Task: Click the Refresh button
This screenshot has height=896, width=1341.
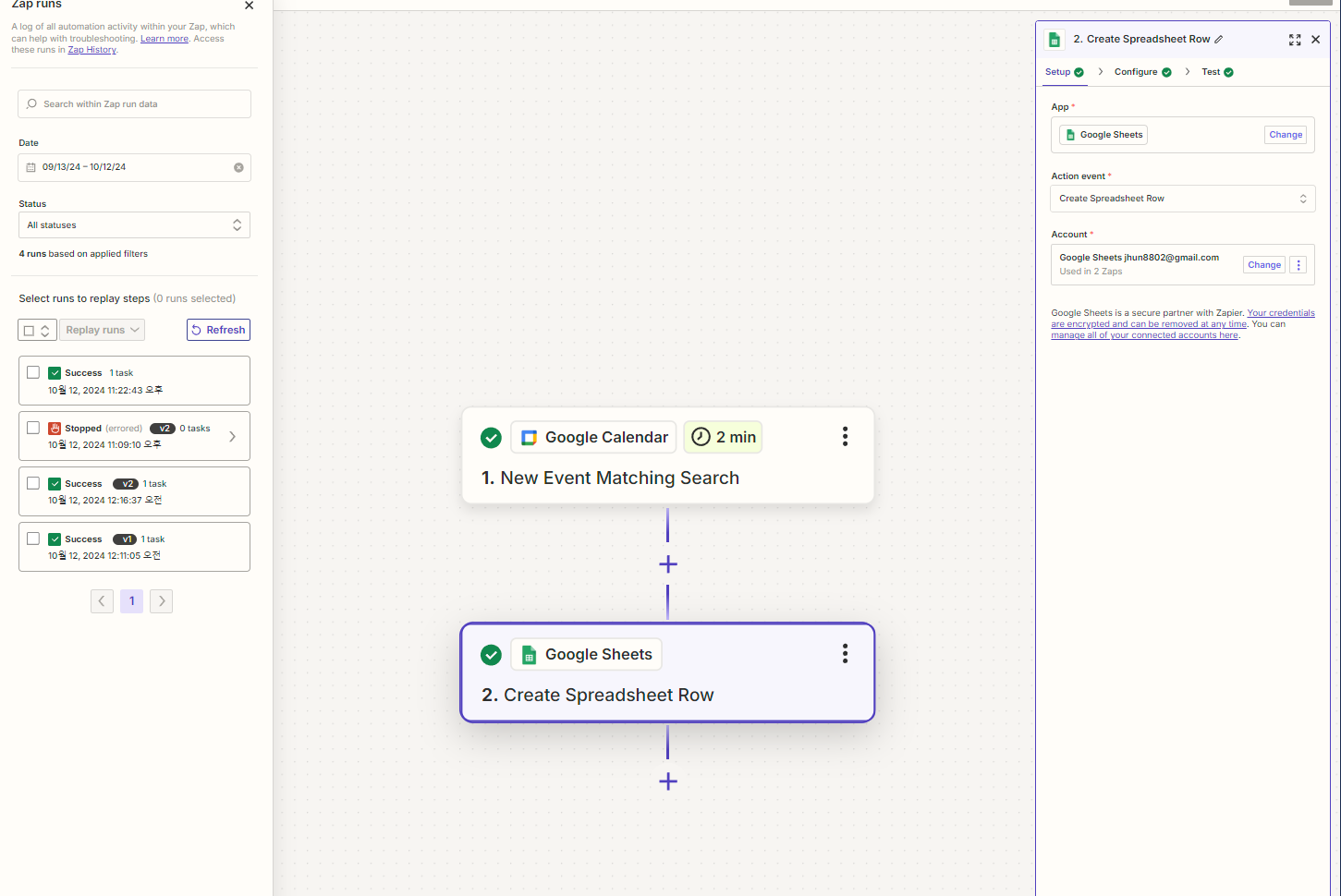Action: tap(218, 330)
